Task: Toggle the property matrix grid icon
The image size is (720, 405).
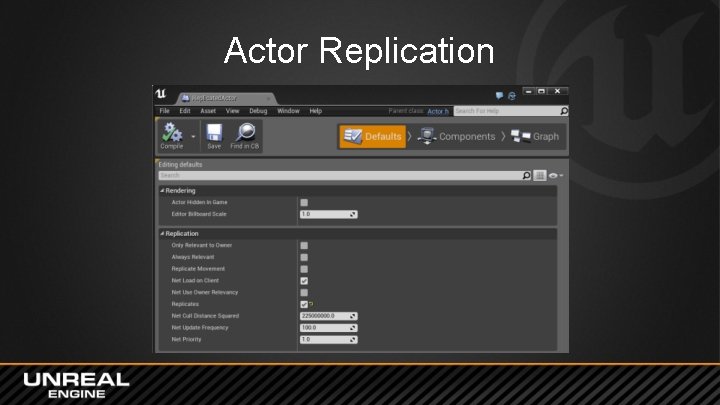Action: pos(540,175)
